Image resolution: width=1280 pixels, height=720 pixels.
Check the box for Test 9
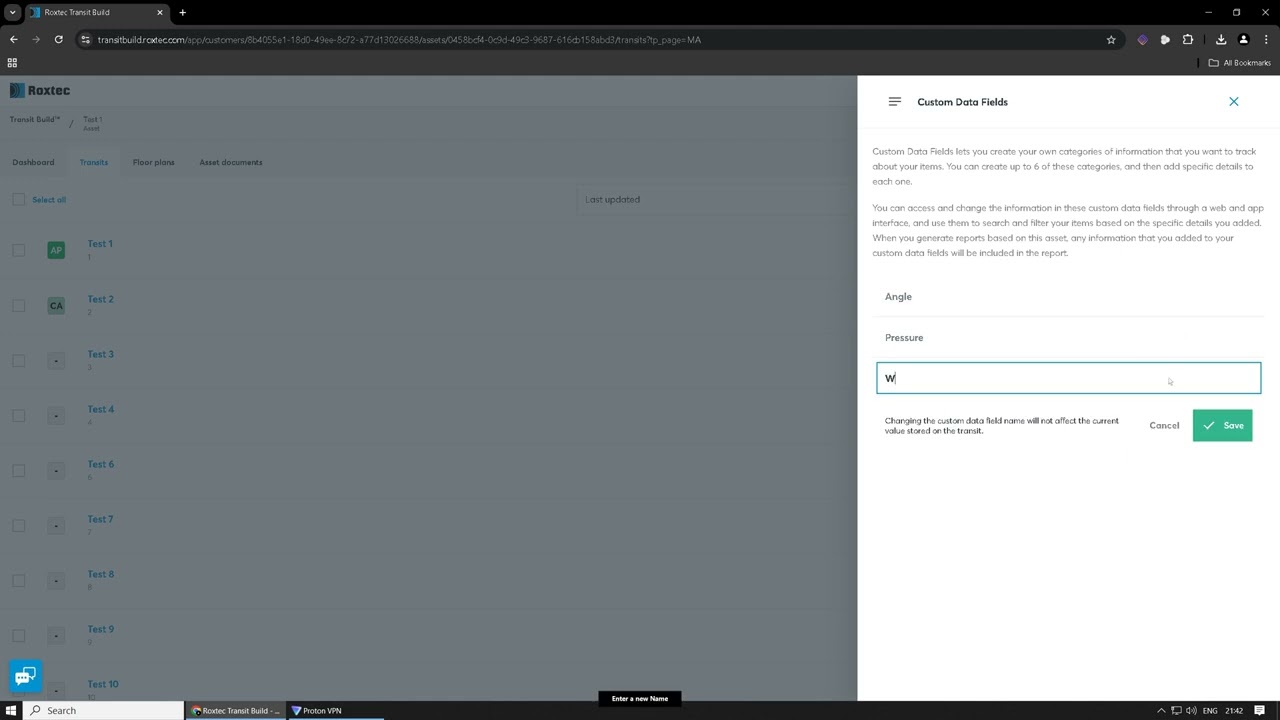[19, 635]
